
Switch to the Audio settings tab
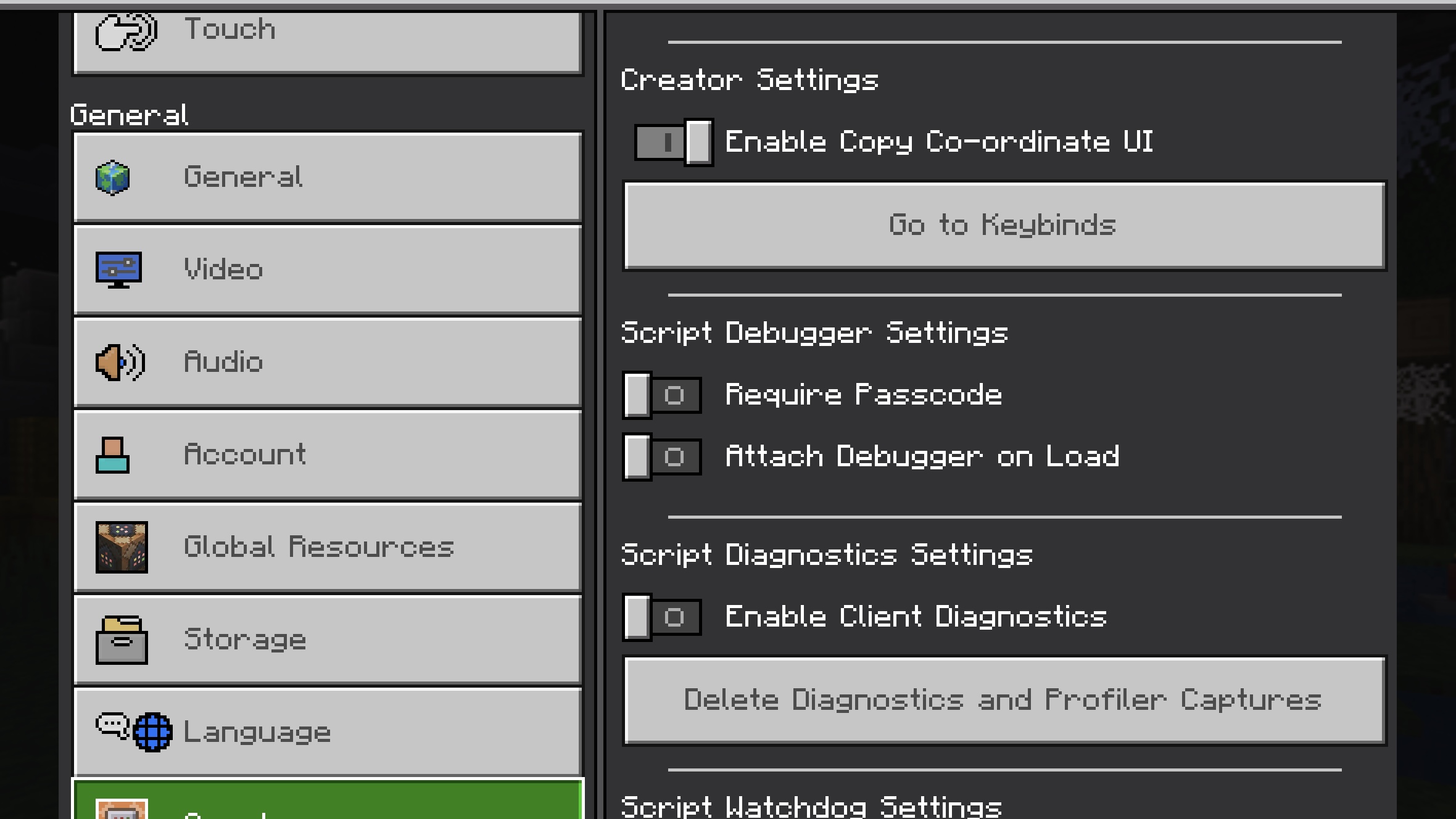[x=328, y=362]
